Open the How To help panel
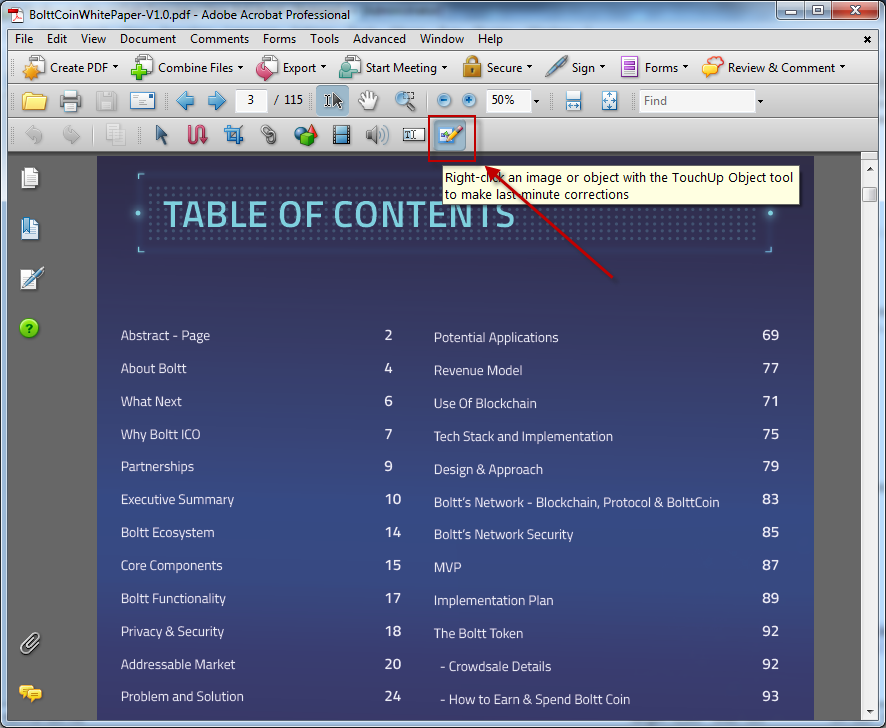Viewport: 886px width, 728px height. point(29,328)
